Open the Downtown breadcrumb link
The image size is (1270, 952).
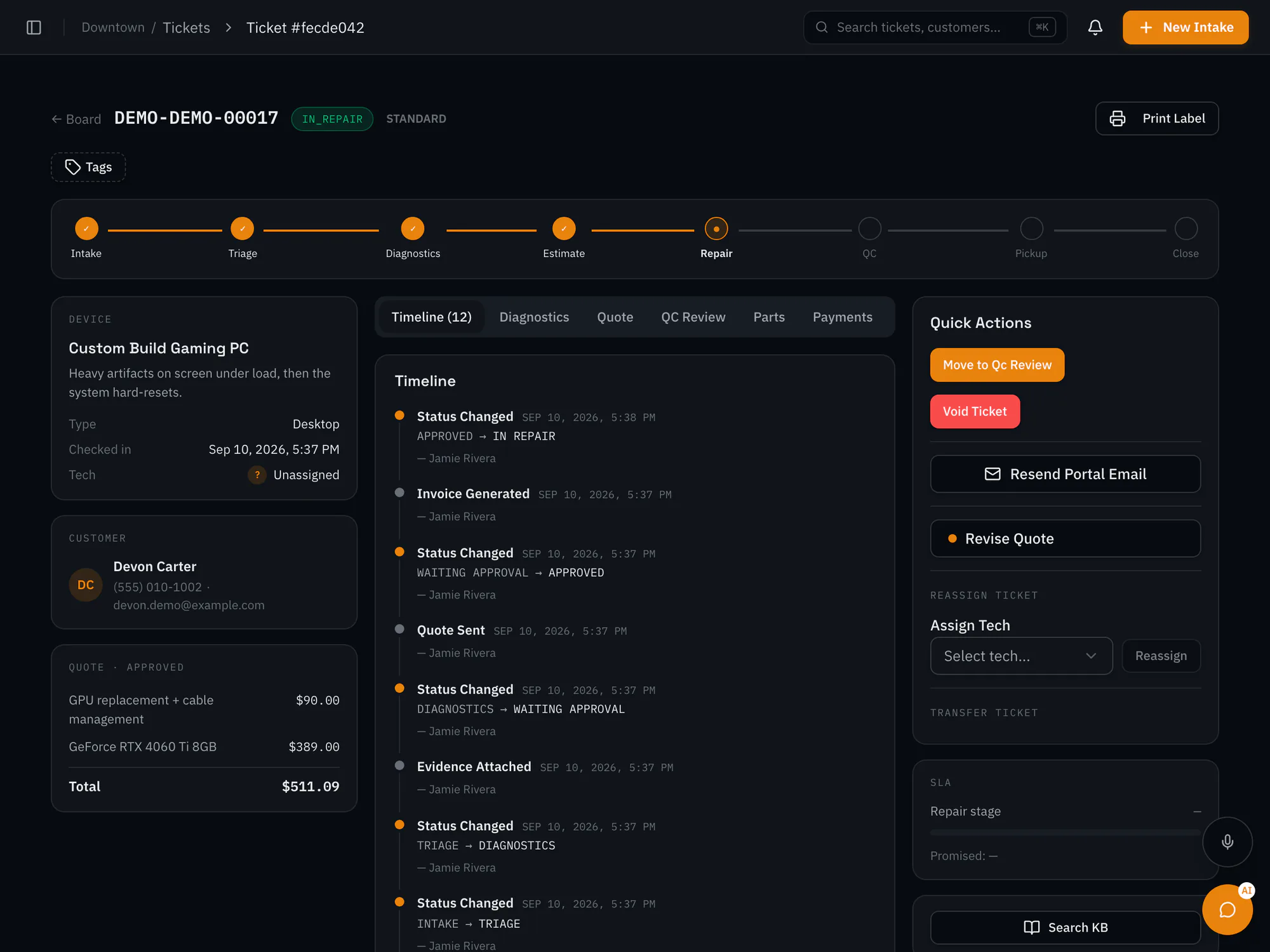(113, 27)
